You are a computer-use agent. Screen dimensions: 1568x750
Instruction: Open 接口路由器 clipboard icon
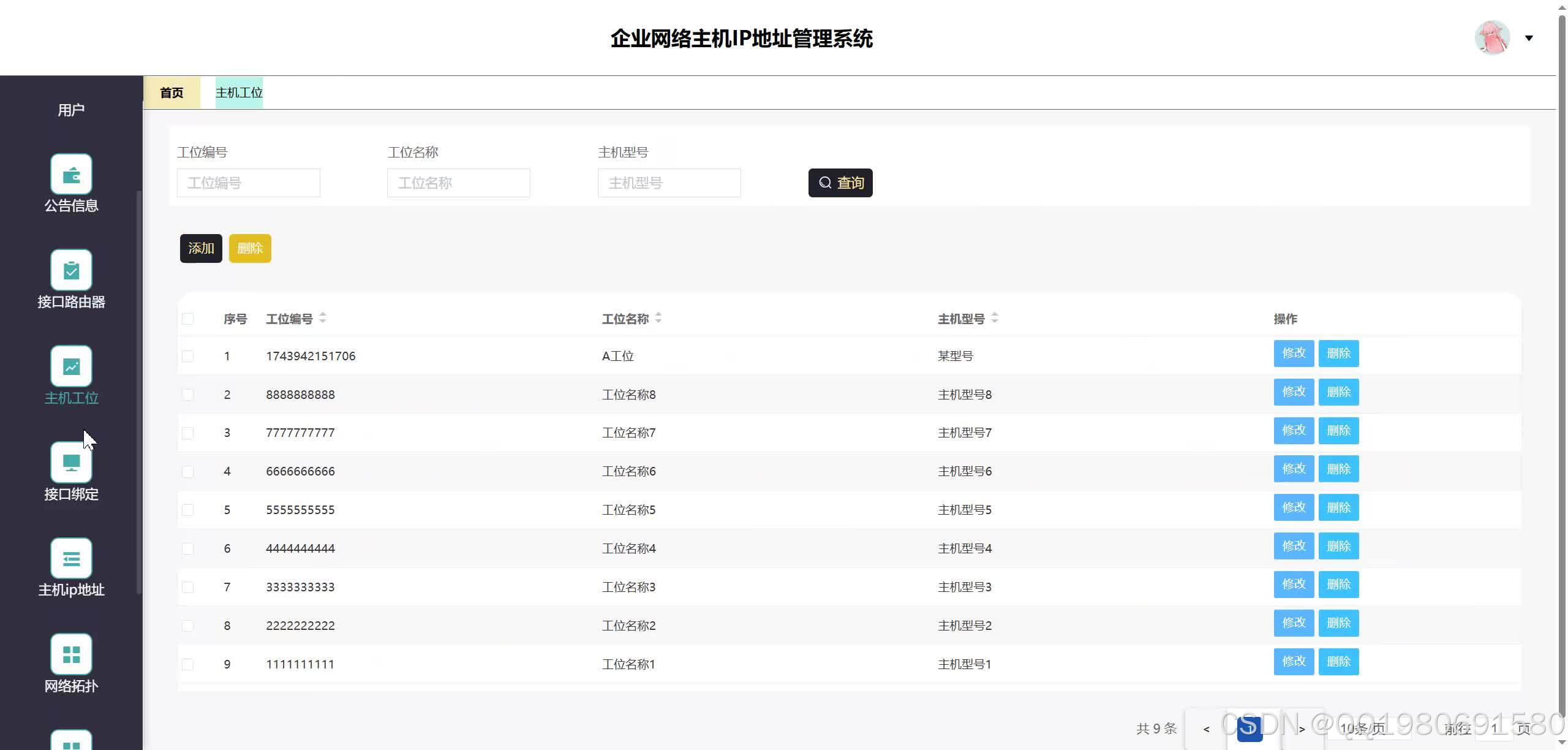pos(71,270)
